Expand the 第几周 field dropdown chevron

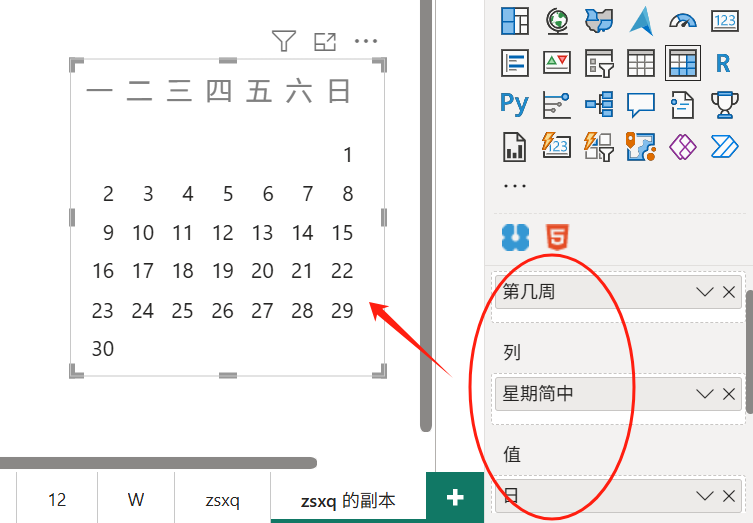tap(704, 292)
